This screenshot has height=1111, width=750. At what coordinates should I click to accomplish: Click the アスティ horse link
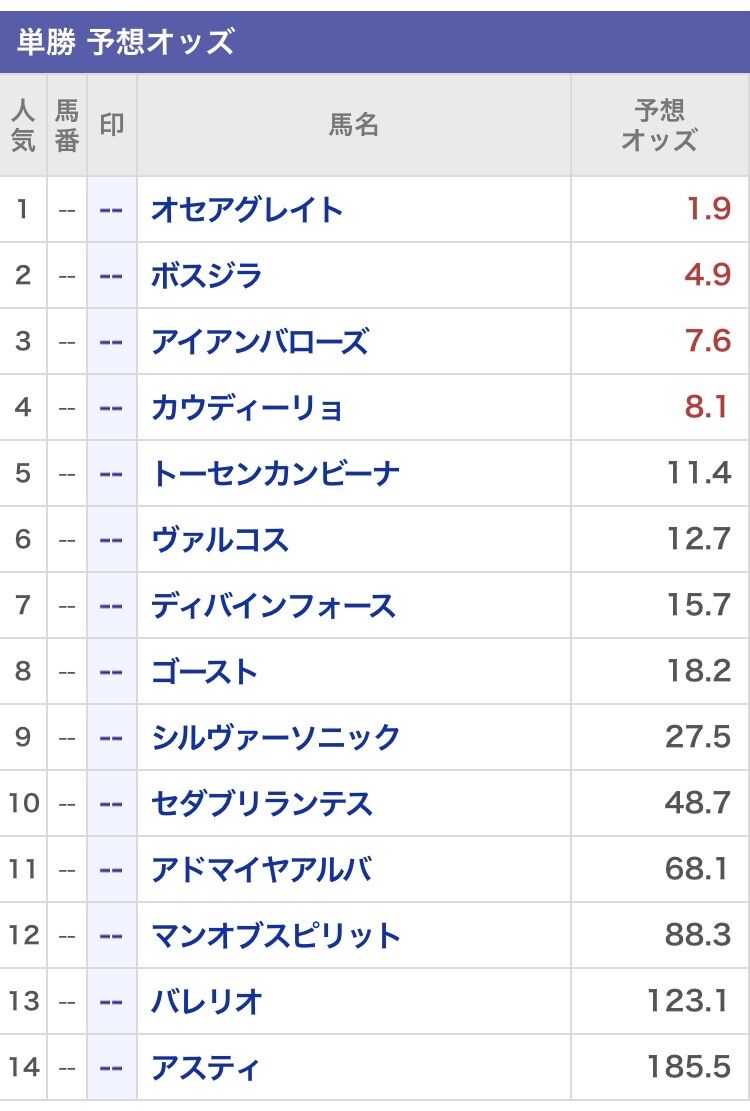pos(205,1067)
